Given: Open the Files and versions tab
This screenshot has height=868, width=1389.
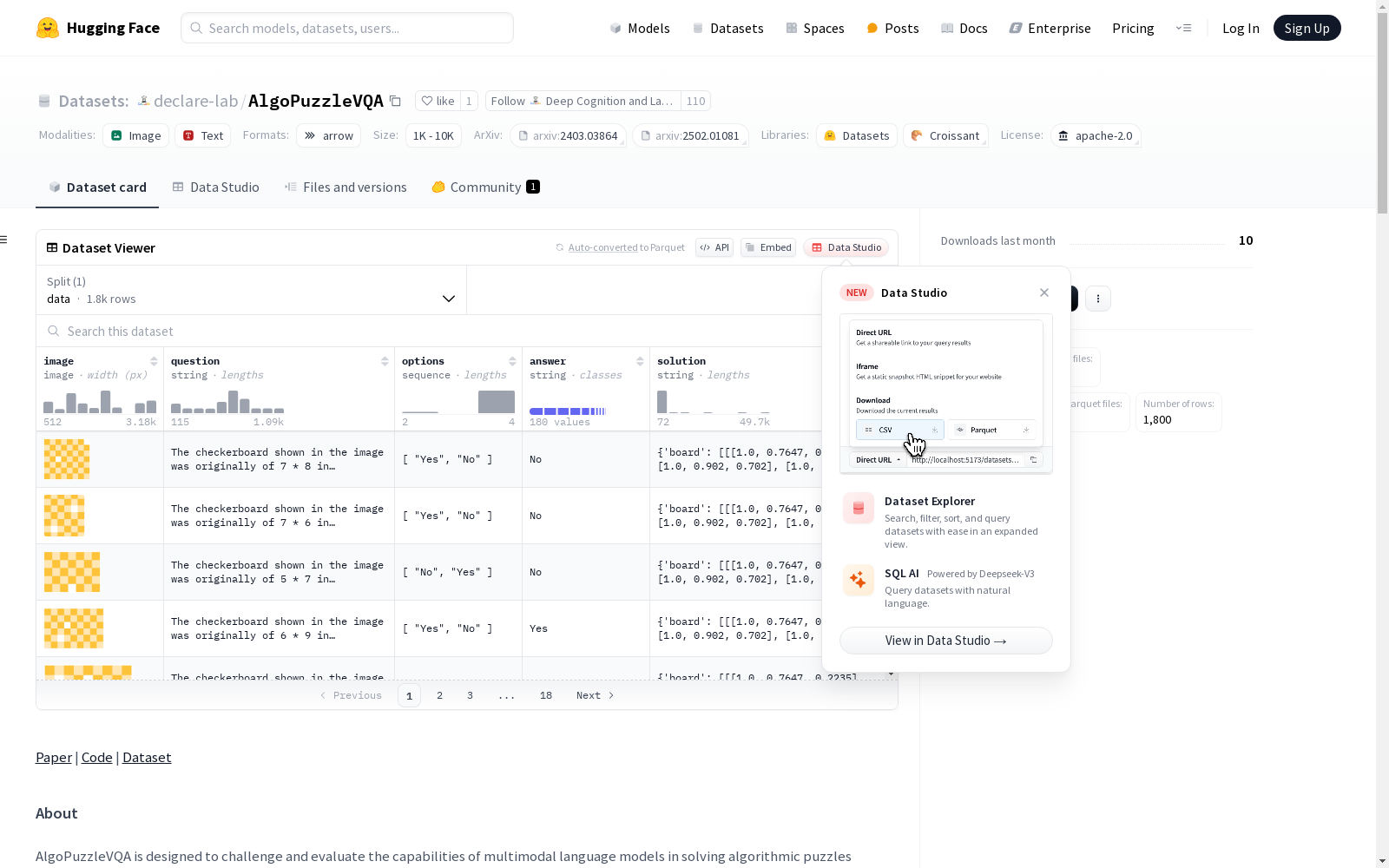Looking at the screenshot, I should point(346,187).
